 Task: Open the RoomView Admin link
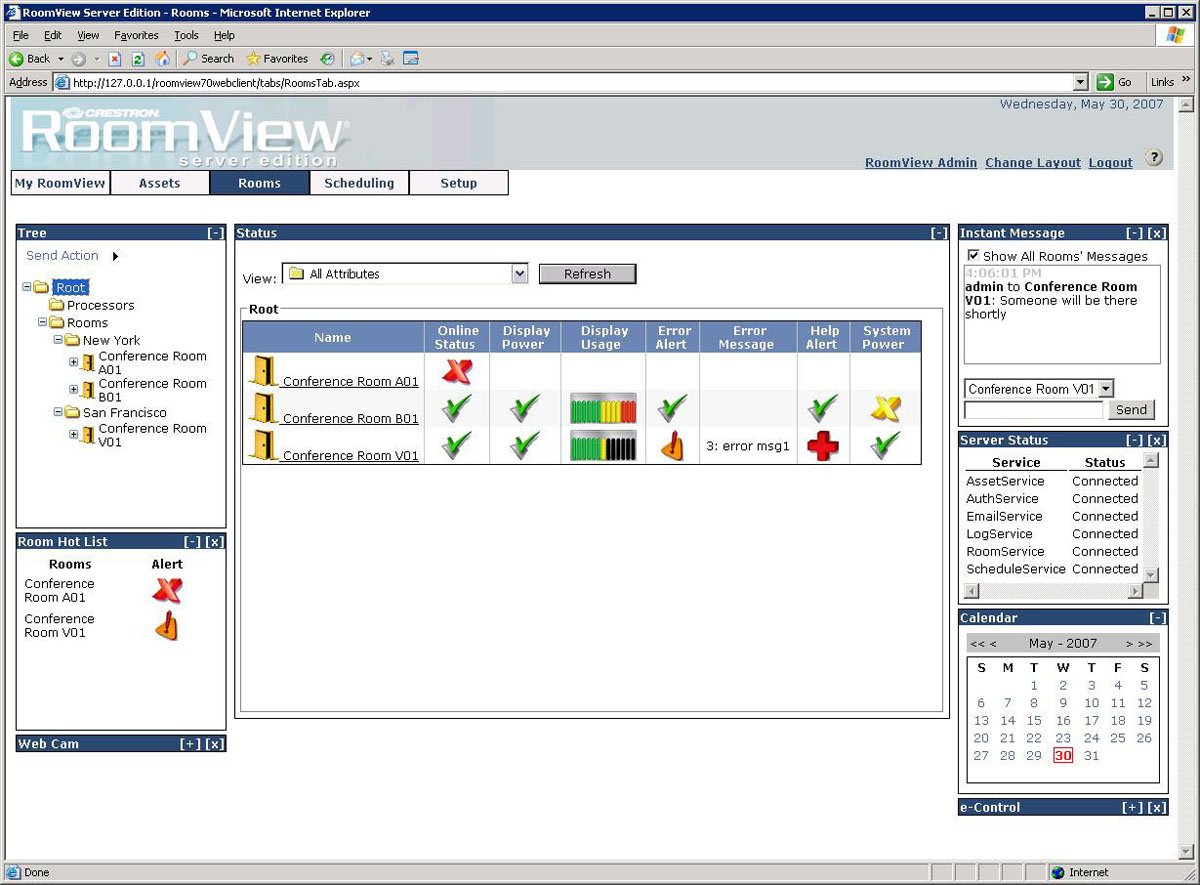920,162
